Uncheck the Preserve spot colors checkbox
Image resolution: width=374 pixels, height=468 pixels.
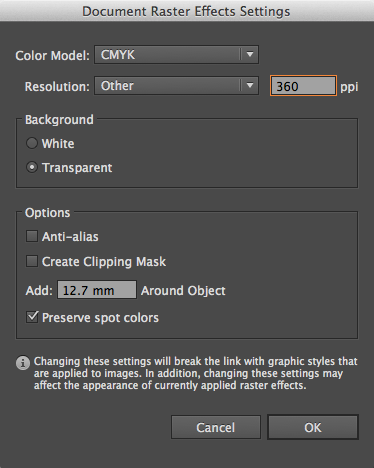coord(32,317)
